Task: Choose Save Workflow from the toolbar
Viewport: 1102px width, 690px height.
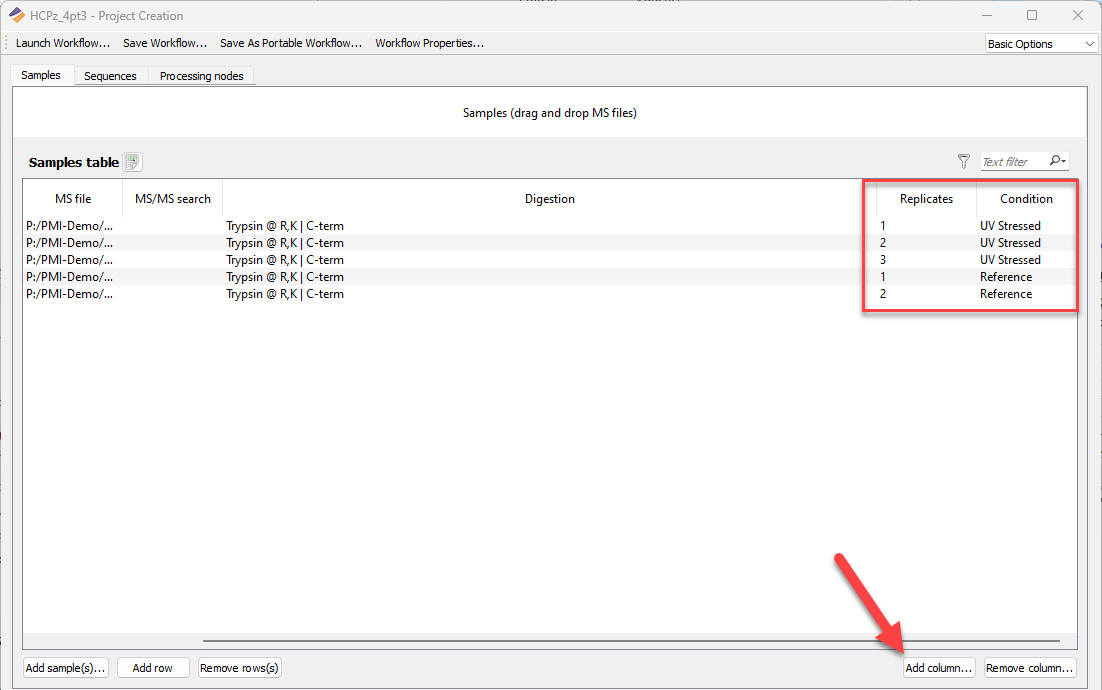Action: click(165, 43)
